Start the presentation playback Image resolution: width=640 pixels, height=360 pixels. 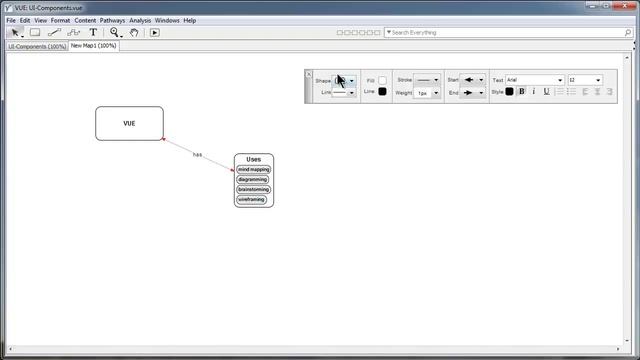(155, 33)
